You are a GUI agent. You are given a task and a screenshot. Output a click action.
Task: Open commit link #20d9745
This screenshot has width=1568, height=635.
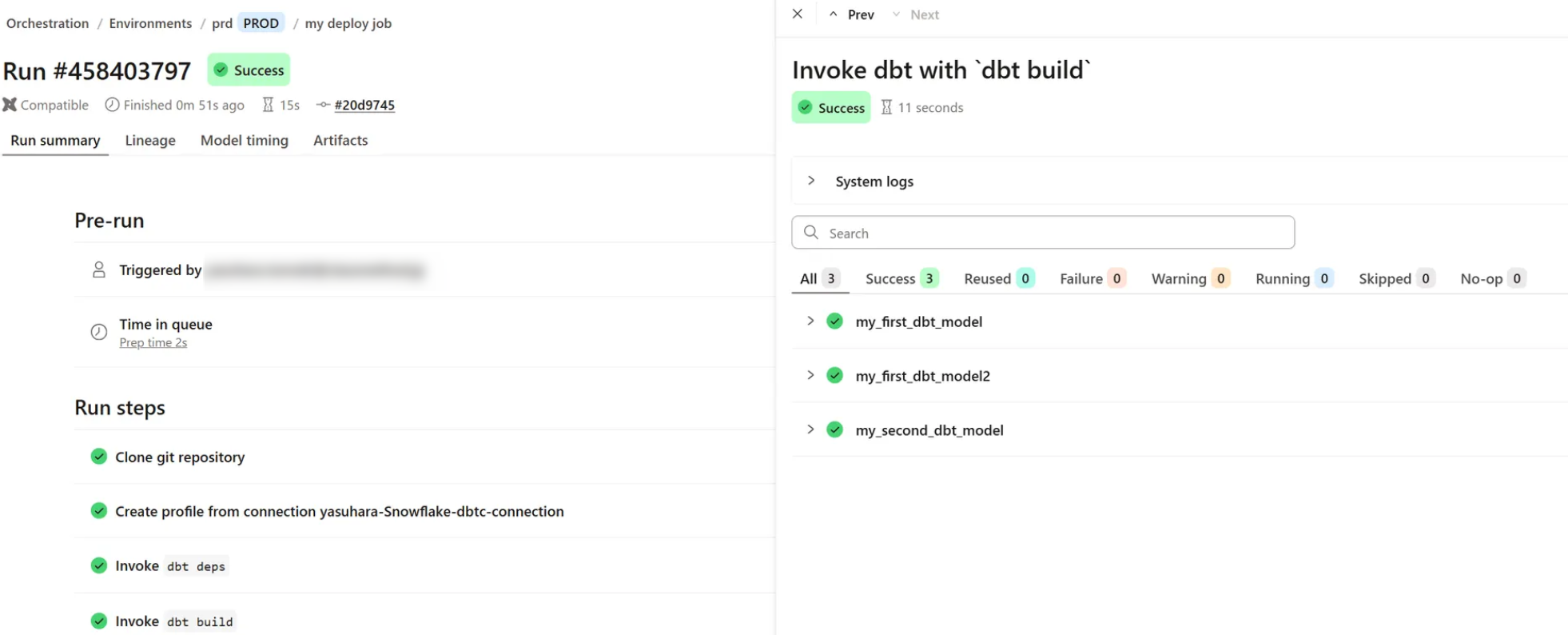point(364,105)
